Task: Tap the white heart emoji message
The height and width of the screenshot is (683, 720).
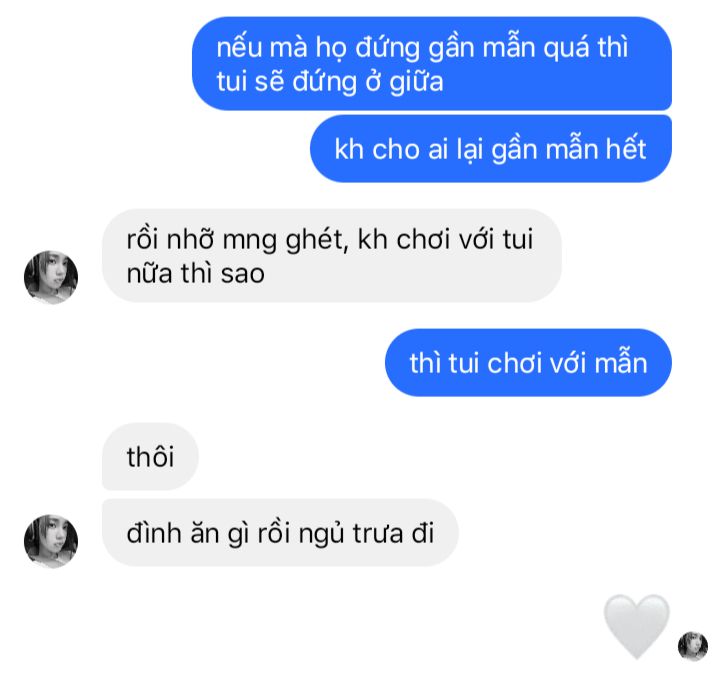Action: (636, 626)
